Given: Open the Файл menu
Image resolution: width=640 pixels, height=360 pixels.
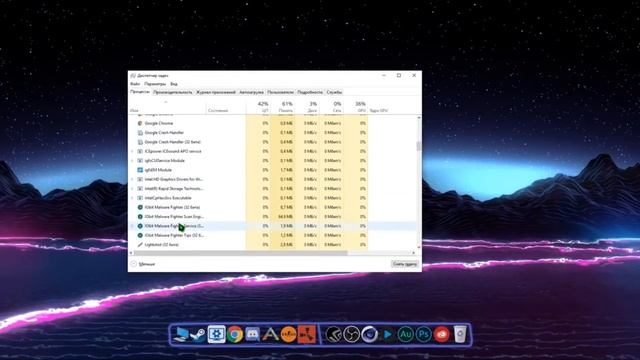Looking at the screenshot, I should tap(135, 84).
